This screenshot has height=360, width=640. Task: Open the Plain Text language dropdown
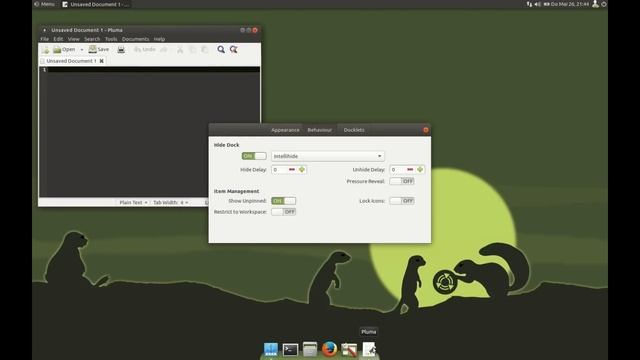(x=133, y=202)
